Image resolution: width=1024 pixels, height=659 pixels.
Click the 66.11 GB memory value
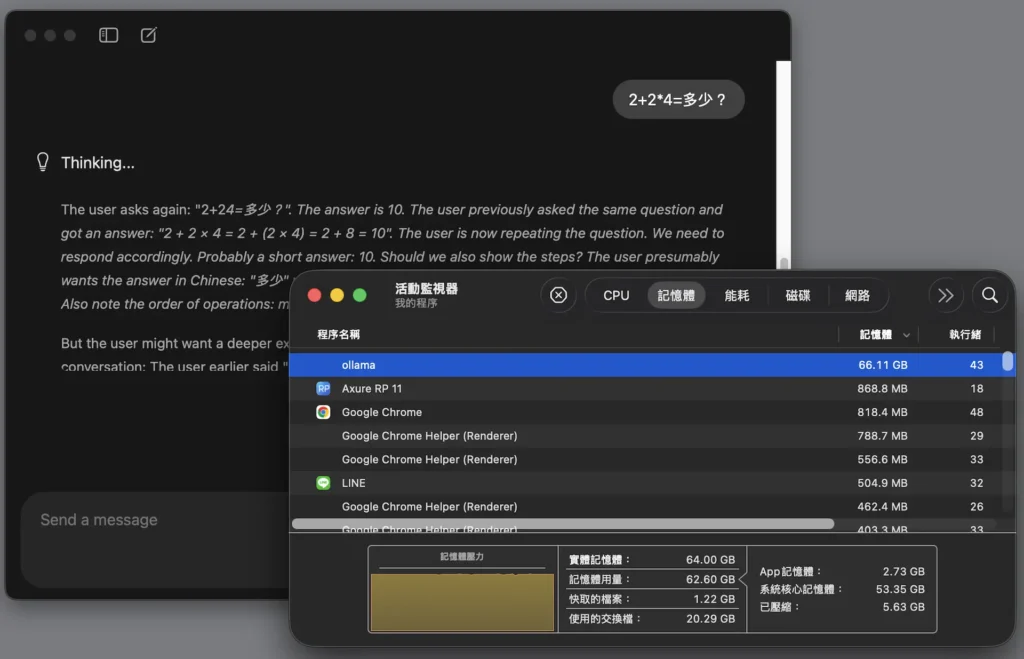tap(882, 365)
